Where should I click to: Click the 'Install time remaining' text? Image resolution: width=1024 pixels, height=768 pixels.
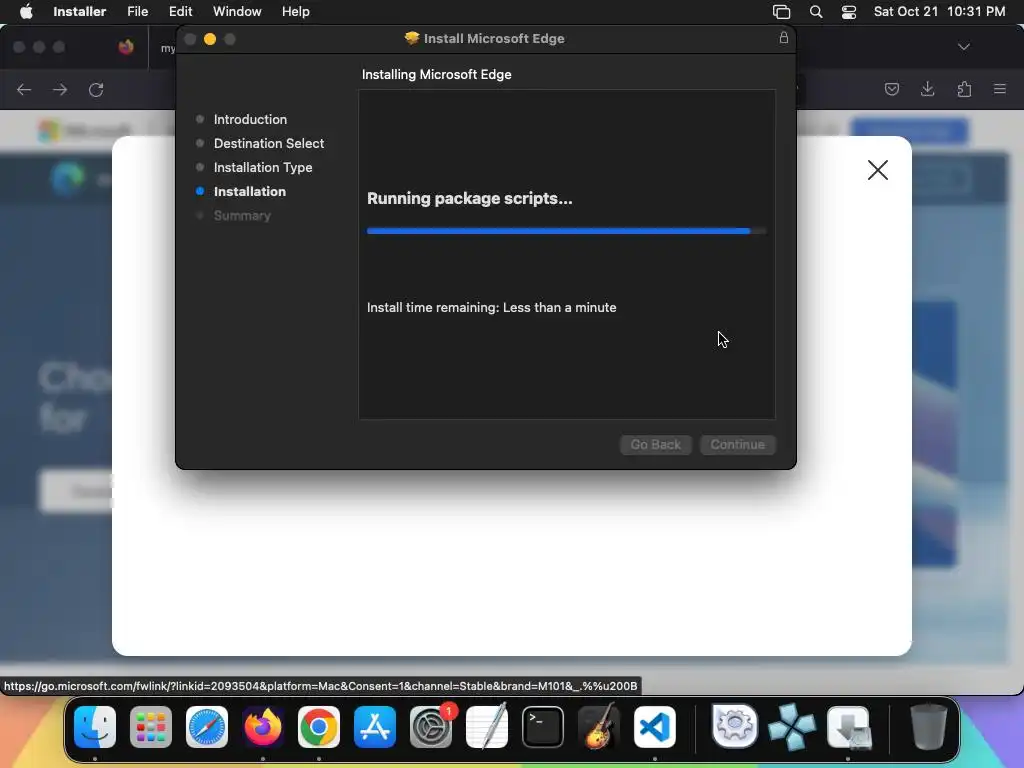(x=492, y=308)
